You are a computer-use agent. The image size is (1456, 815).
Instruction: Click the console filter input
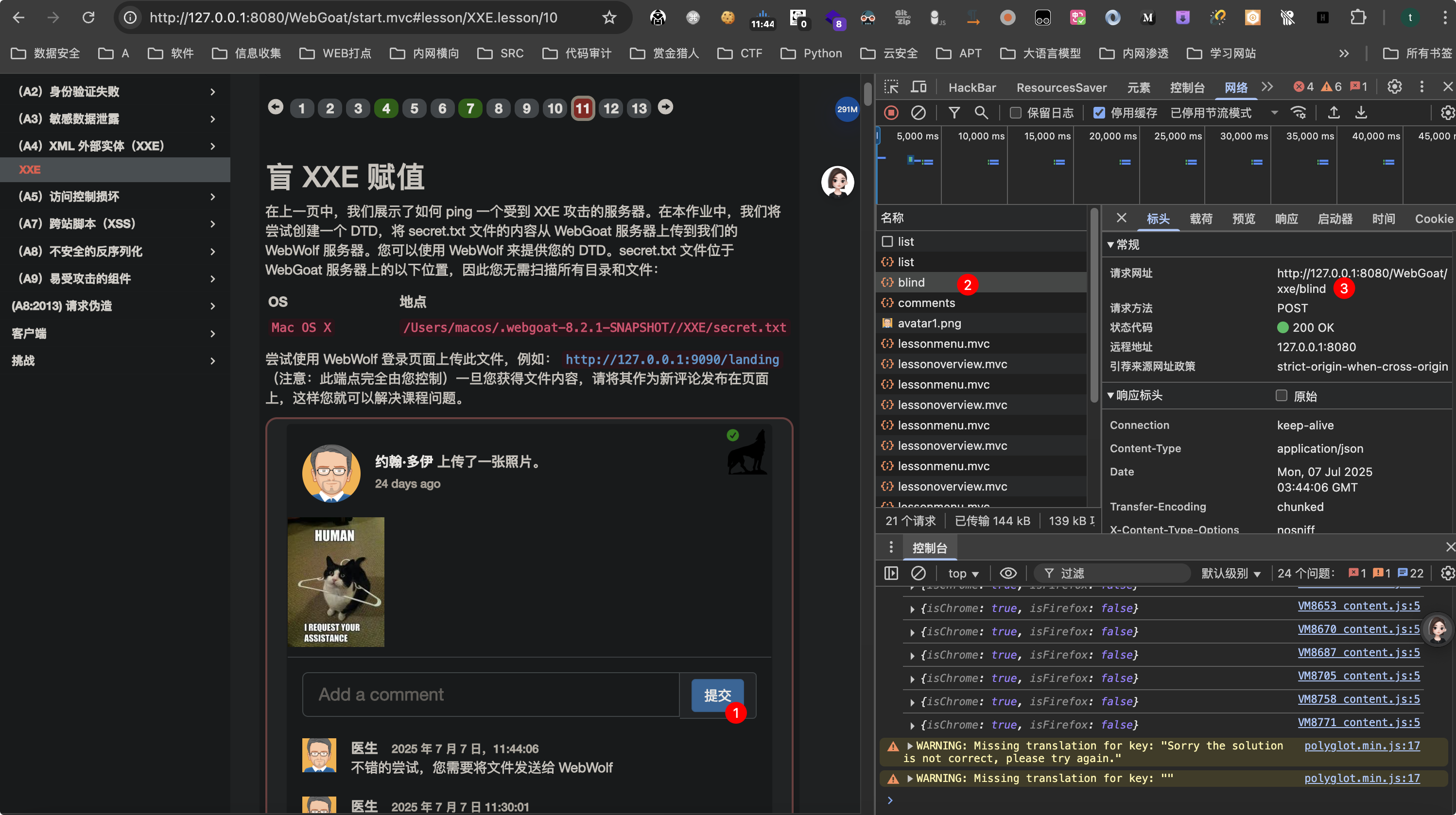(1111, 573)
